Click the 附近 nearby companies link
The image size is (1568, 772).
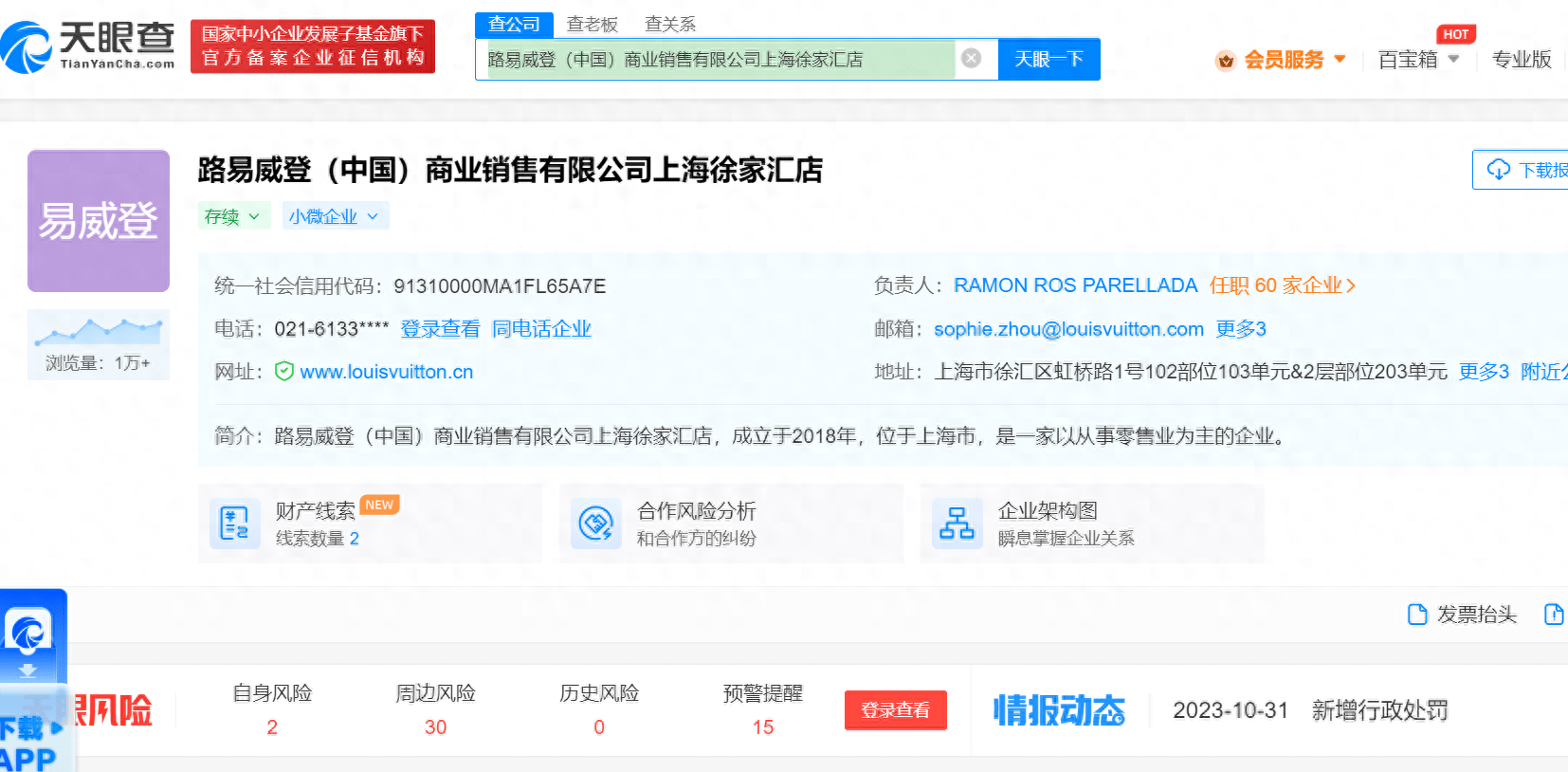1543,372
